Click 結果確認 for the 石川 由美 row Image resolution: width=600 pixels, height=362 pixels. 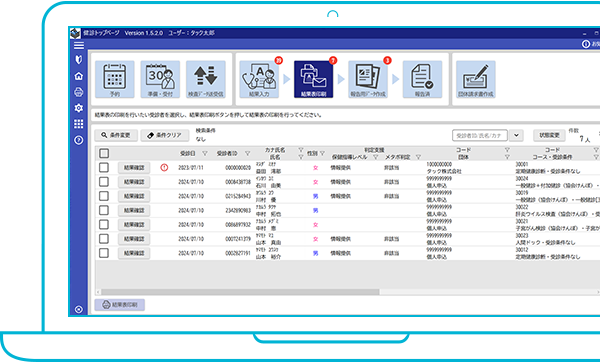pyautogui.click(x=134, y=182)
